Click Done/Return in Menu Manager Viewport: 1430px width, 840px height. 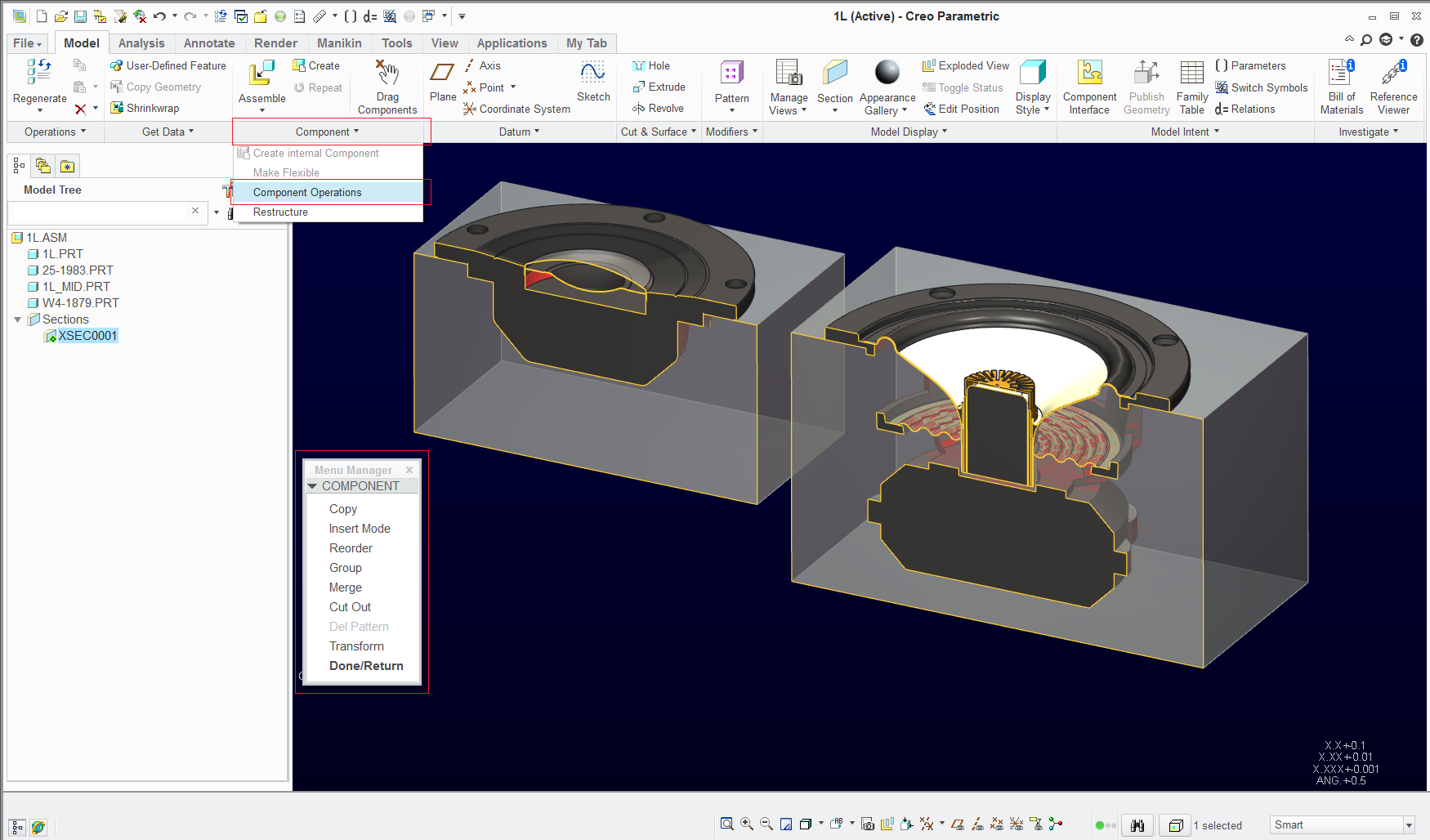(x=366, y=666)
